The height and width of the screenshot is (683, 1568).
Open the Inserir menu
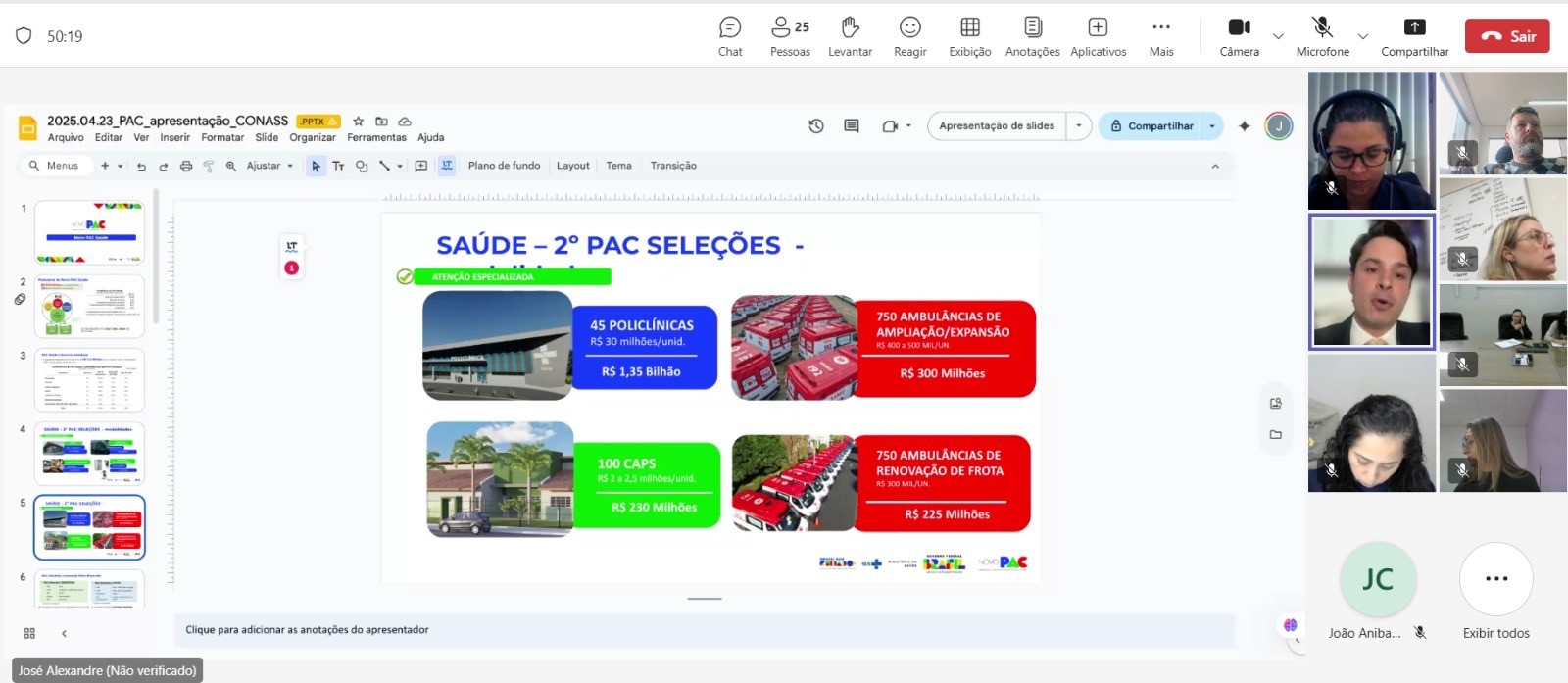click(175, 138)
